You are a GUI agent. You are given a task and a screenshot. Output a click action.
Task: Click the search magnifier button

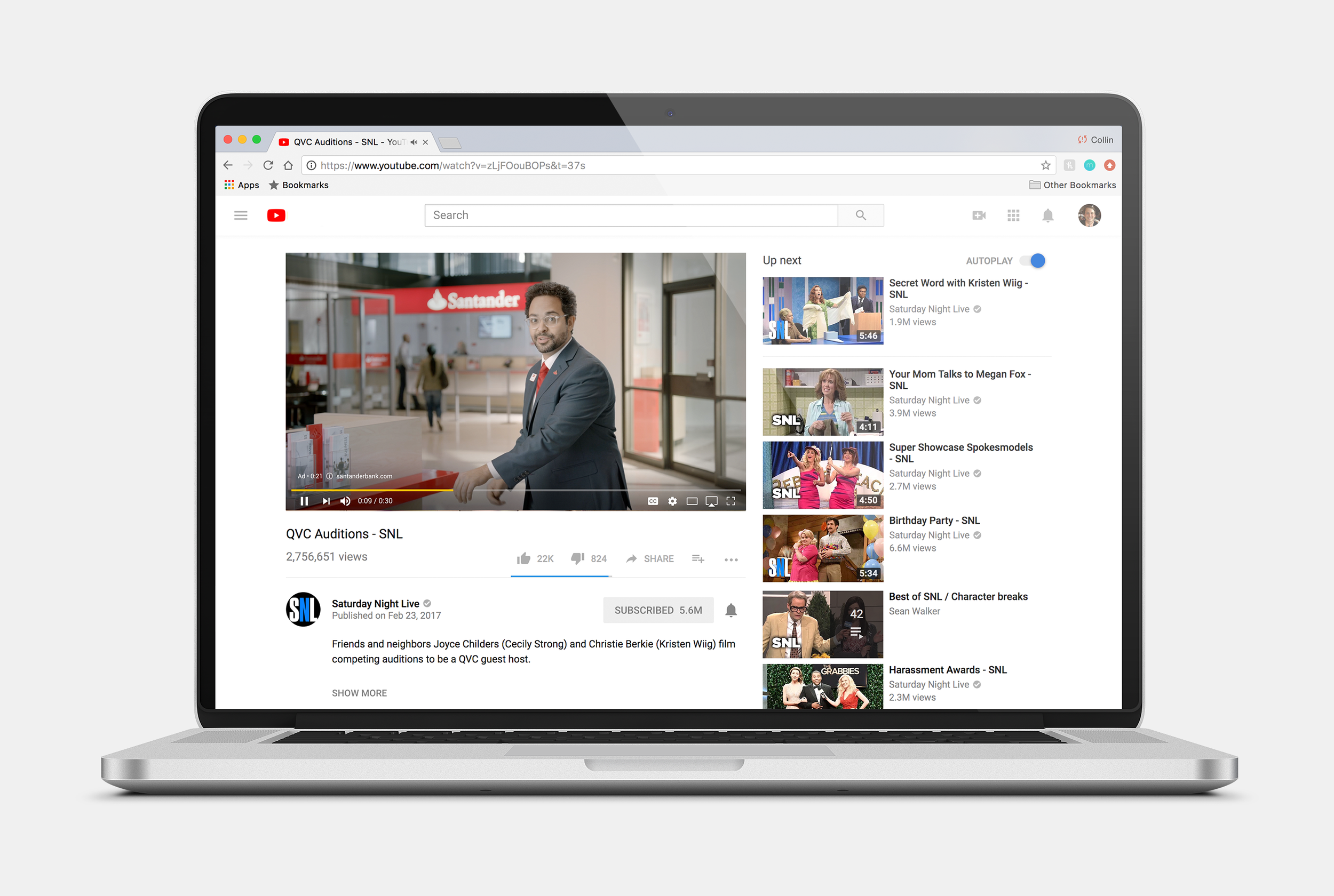[x=861, y=215]
